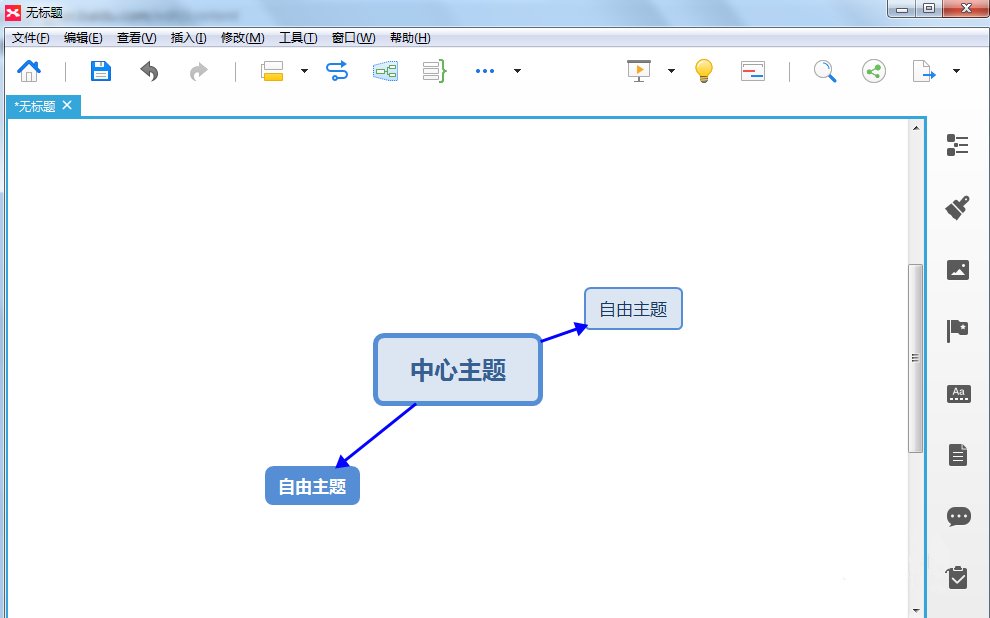990x618 pixels.
Task: Open the Notes panel in the sidebar
Action: click(x=958, y=455)
